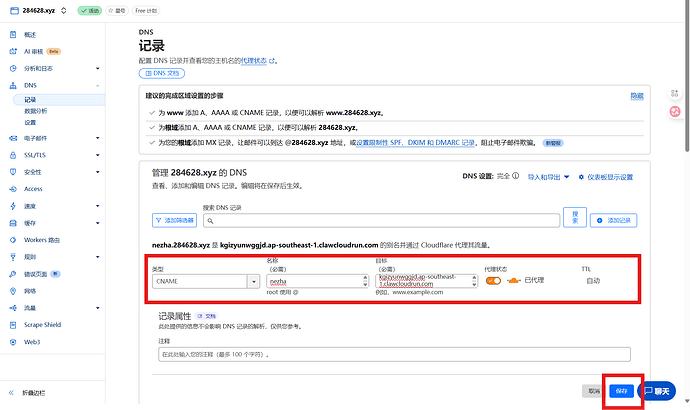Expand the 速度 menu arrow
The height and width of the screenshot is (410, 690).
[x=98, y=206]
